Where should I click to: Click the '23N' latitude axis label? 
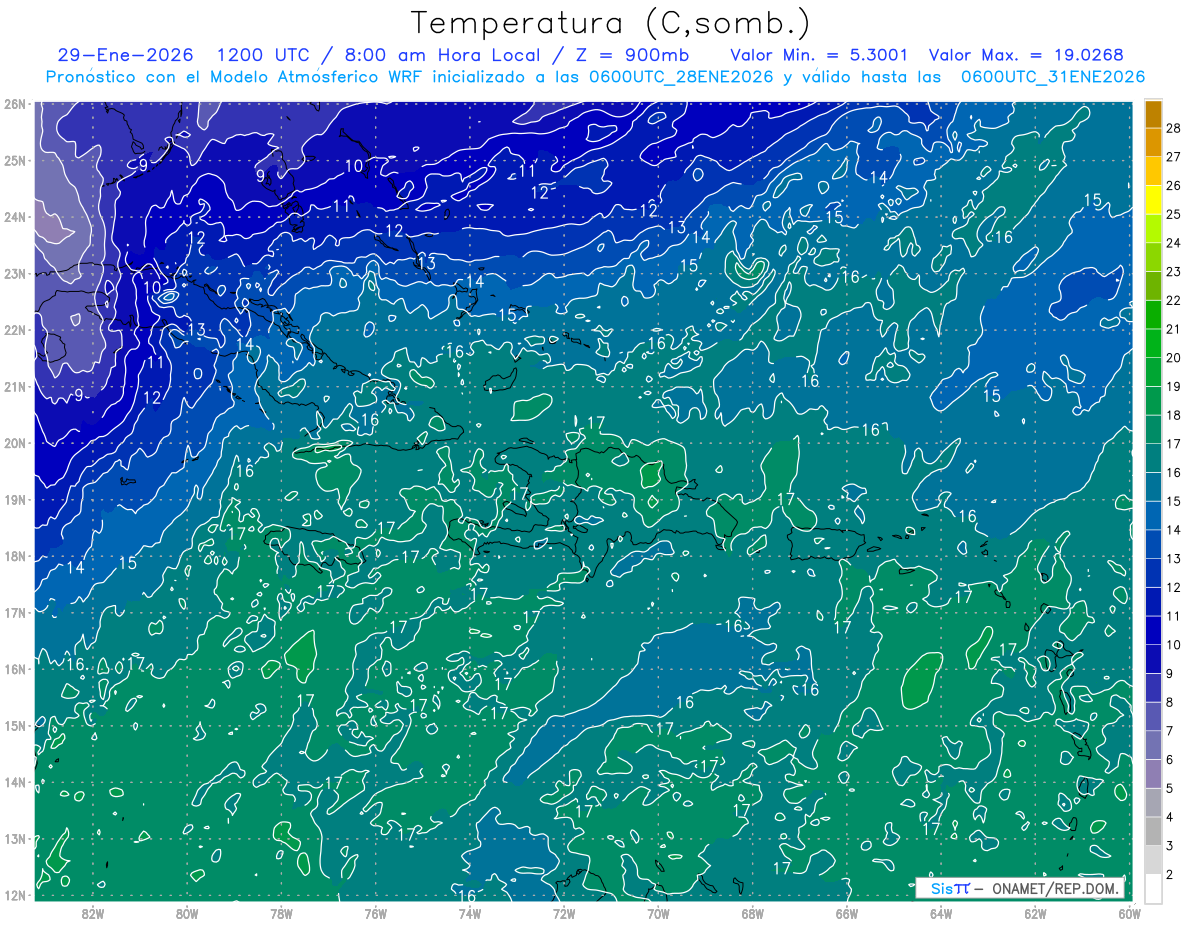tap(14, 273)
